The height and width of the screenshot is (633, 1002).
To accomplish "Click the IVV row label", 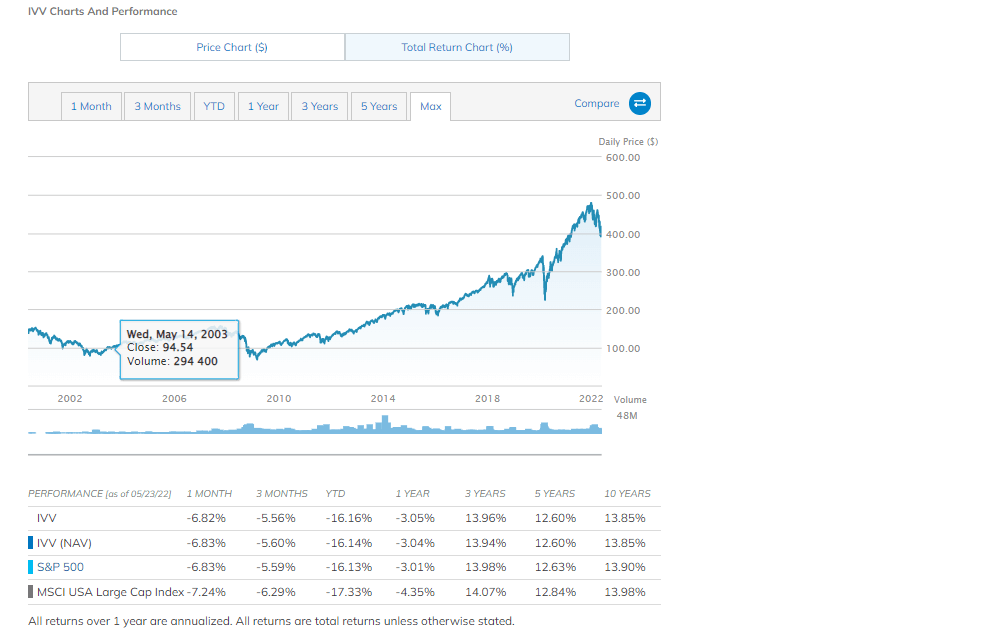I will [47, 518].
